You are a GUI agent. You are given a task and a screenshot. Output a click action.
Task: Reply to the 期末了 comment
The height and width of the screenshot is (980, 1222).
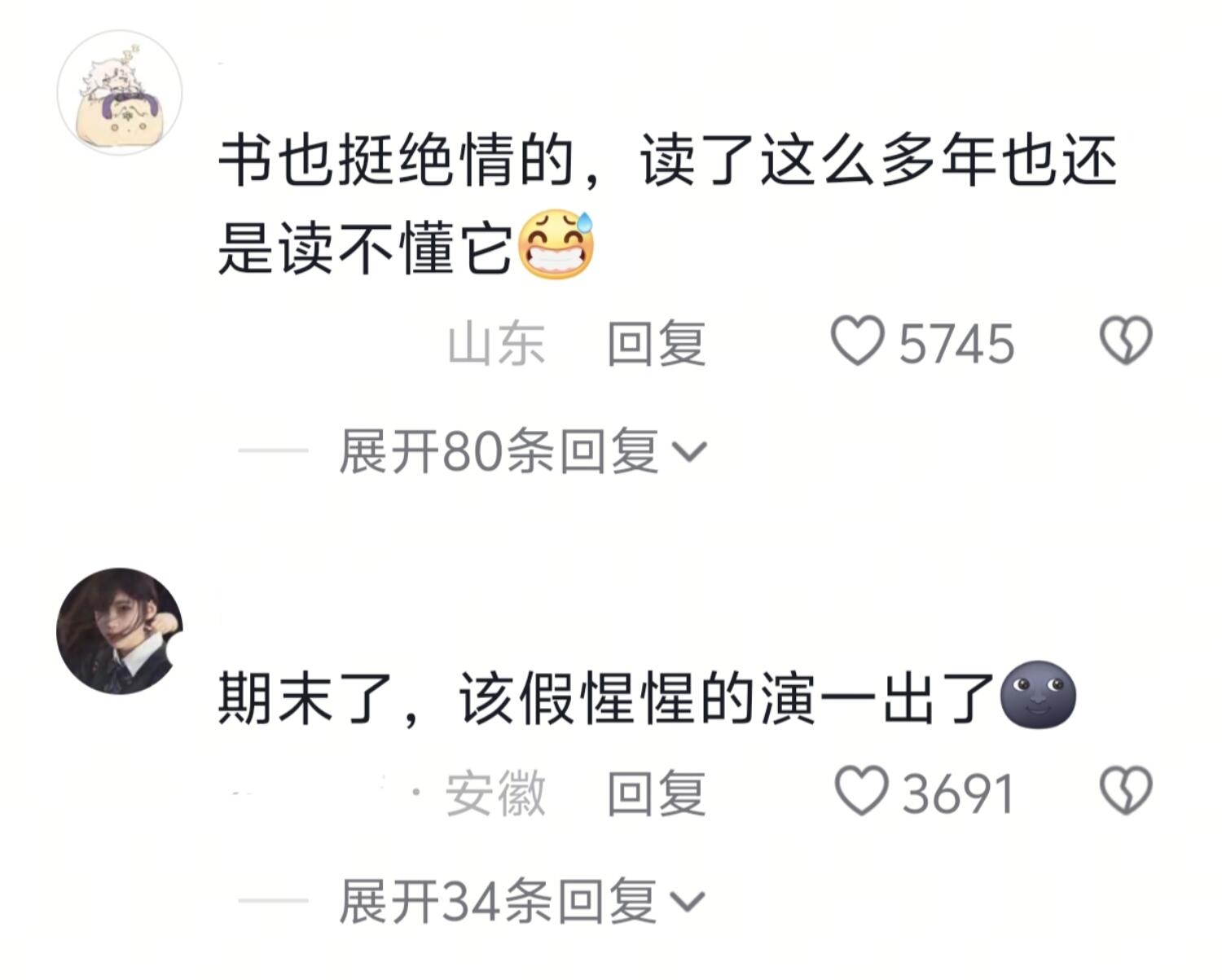pyautogui.click(x=656, y=793)
